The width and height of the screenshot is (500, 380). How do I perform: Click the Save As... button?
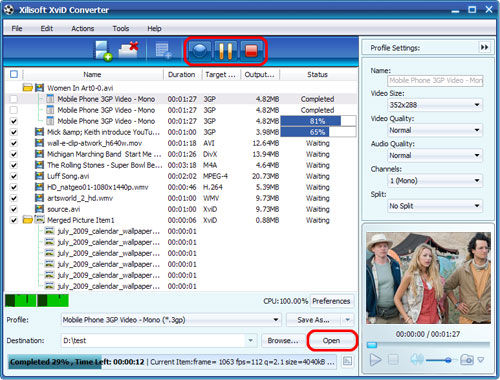[x=313, y=320]
